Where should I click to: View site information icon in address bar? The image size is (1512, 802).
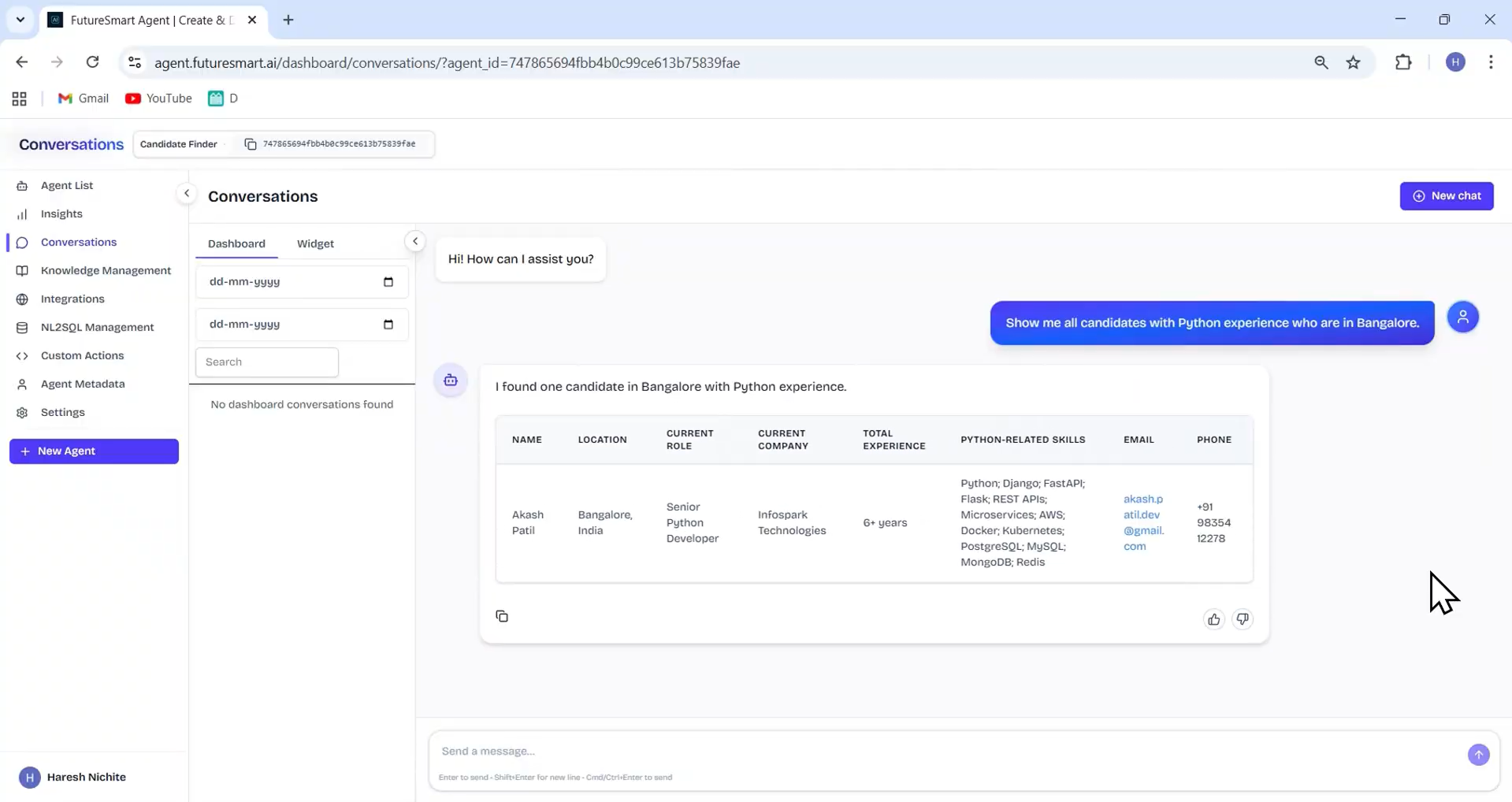tap(135, 62)
